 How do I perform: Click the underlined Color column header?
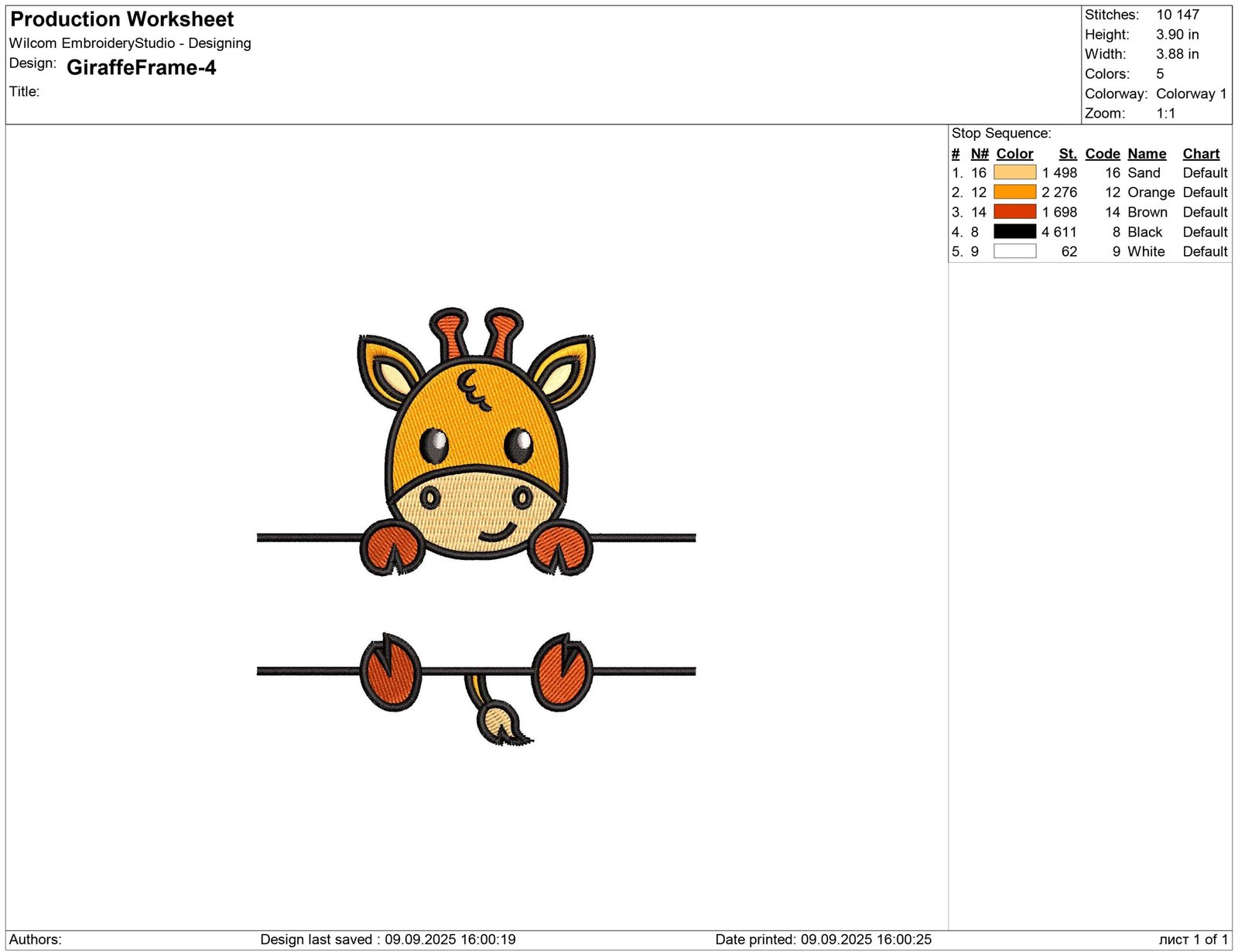1014,154
